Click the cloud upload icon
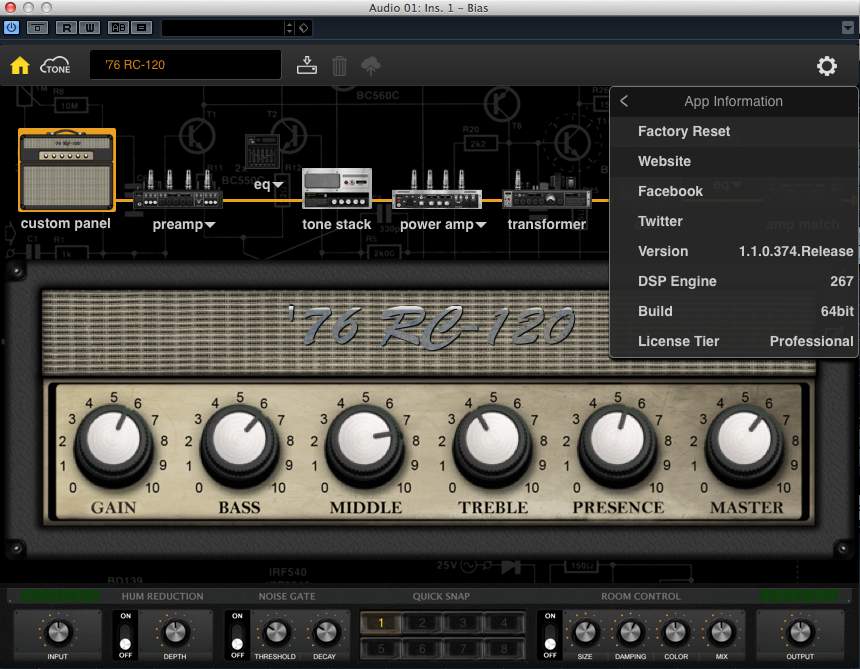The width and height of the screenshot is (860, 669). tap(371, 66)
